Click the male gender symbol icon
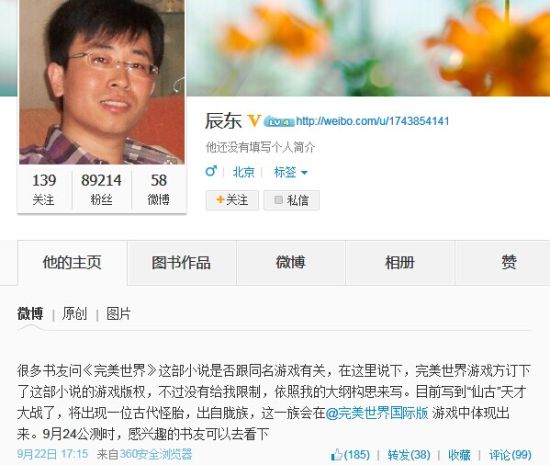Image resolution: width=550 pixels, height=465 pixels. tap(211, 171)
